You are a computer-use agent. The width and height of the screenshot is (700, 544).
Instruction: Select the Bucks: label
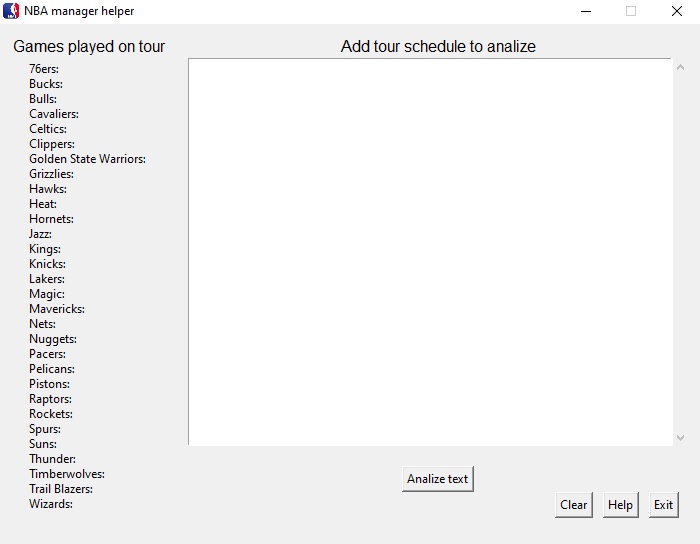(46, 84)
